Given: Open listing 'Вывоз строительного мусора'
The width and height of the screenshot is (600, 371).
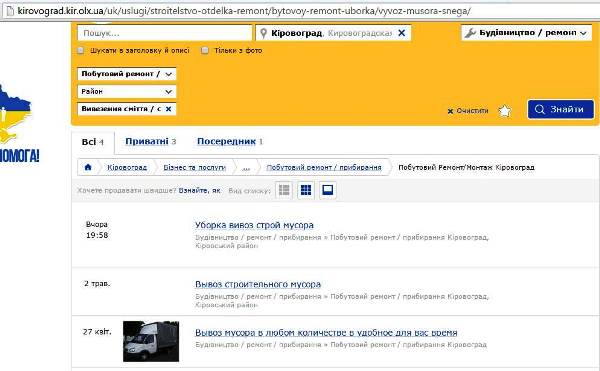Looking at the screenshot, I should pos(258,284).
